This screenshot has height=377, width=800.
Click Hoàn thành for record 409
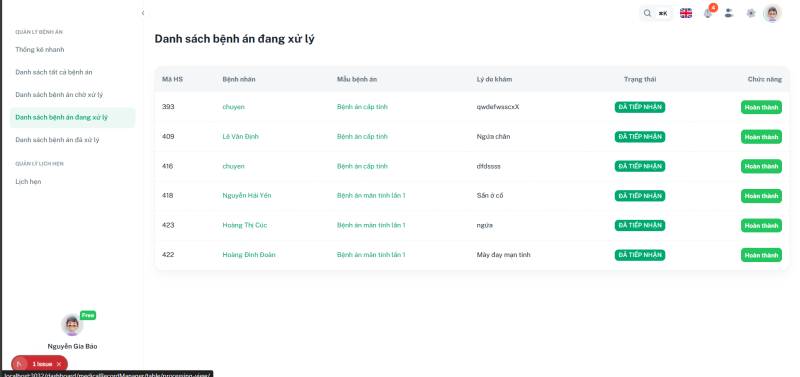(x=761, y=137)
